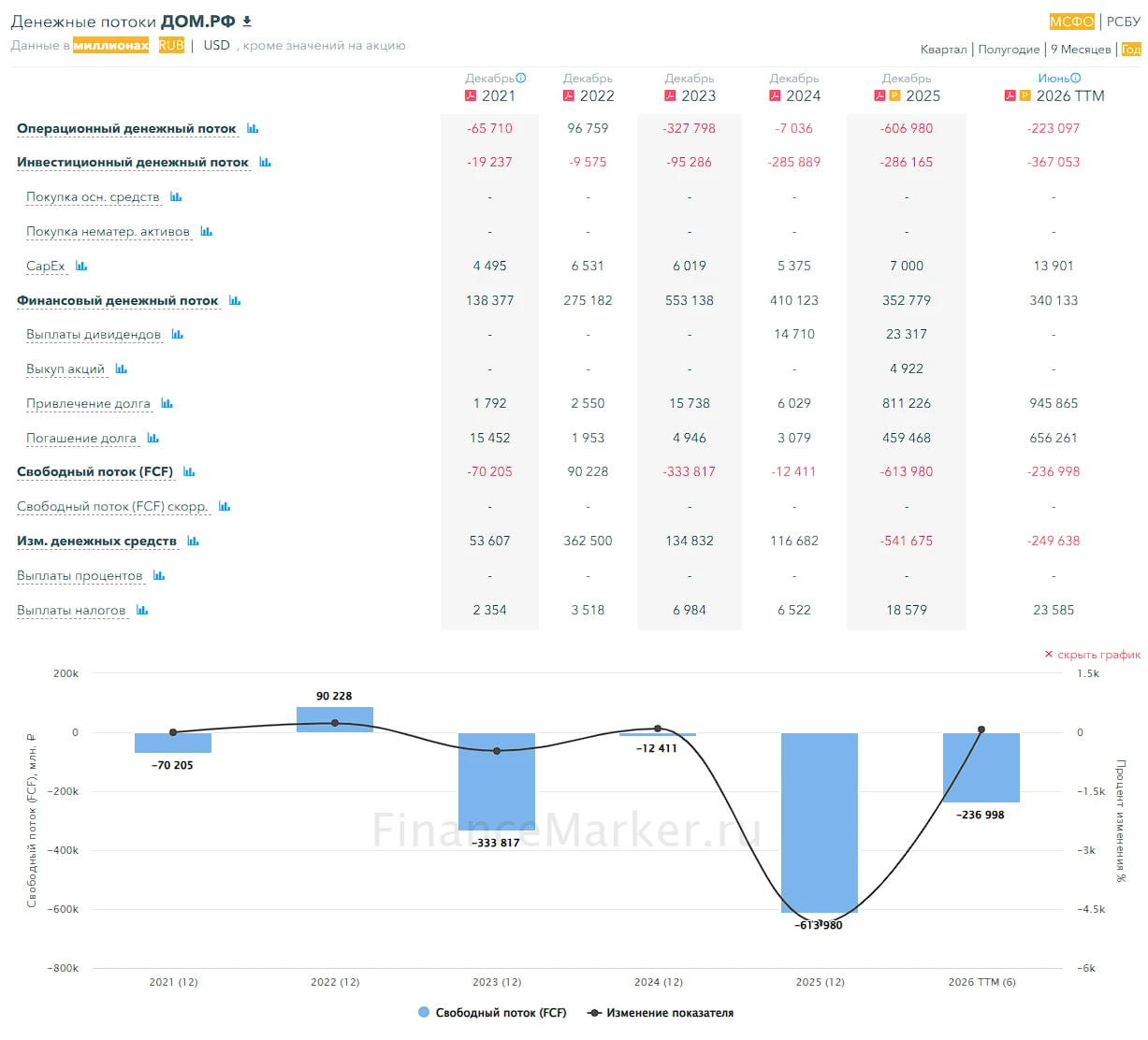Click the 2025 (12) FCF bar
Image resolution: width=1148 pixels, height=1040 pixels.
820,823
